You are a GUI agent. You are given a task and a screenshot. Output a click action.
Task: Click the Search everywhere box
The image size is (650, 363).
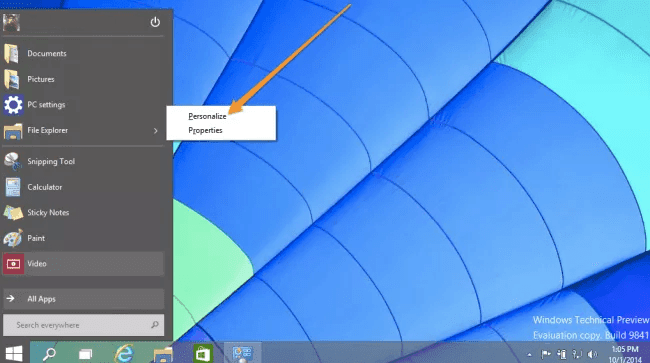[83, 325]
